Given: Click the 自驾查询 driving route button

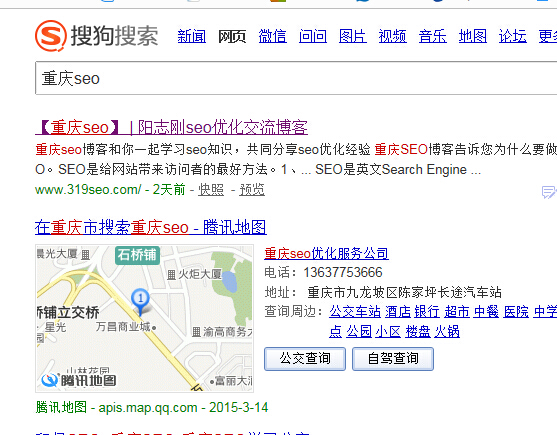Looking at the screenshot, I should (x=393, y=359).
